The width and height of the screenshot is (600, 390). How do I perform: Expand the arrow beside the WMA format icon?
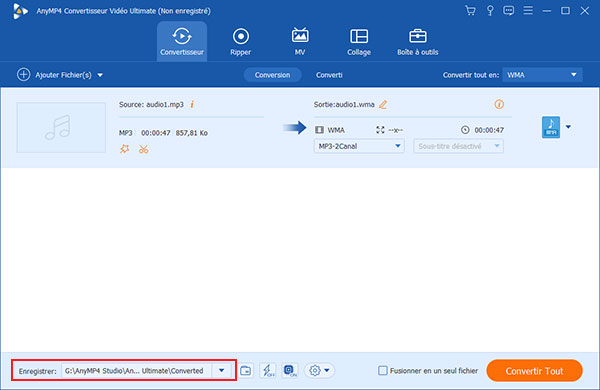tap(569, 127)
